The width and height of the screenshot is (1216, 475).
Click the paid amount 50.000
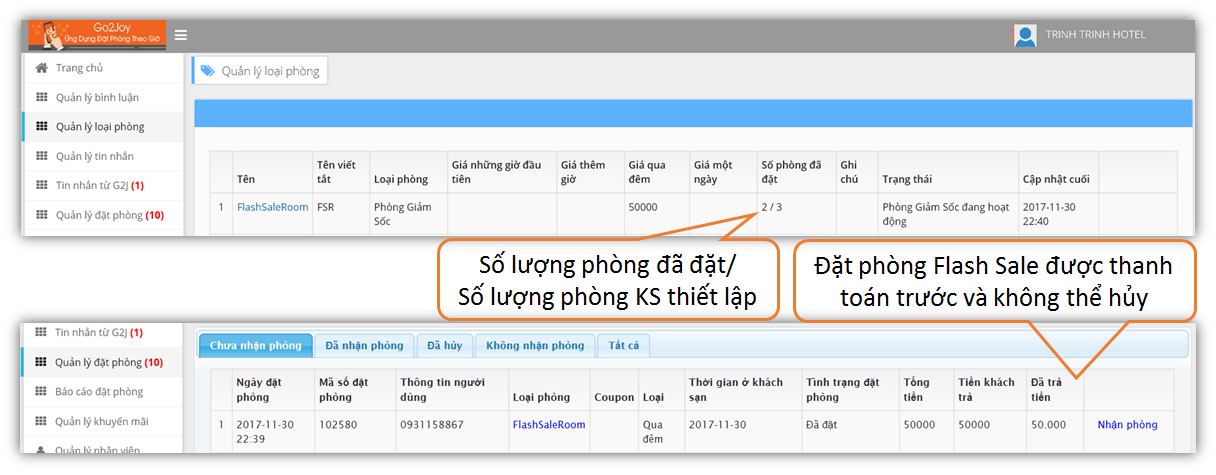point(1048,425)
